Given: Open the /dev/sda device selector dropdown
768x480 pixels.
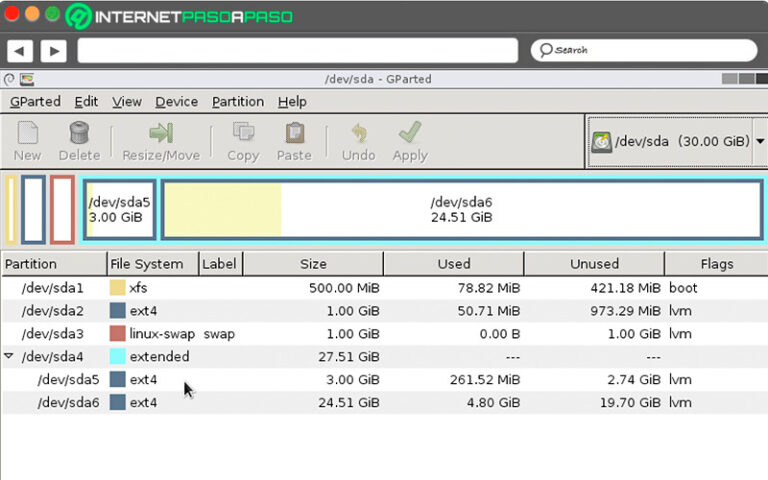Looking at the screenshot, I should (677, 142).
